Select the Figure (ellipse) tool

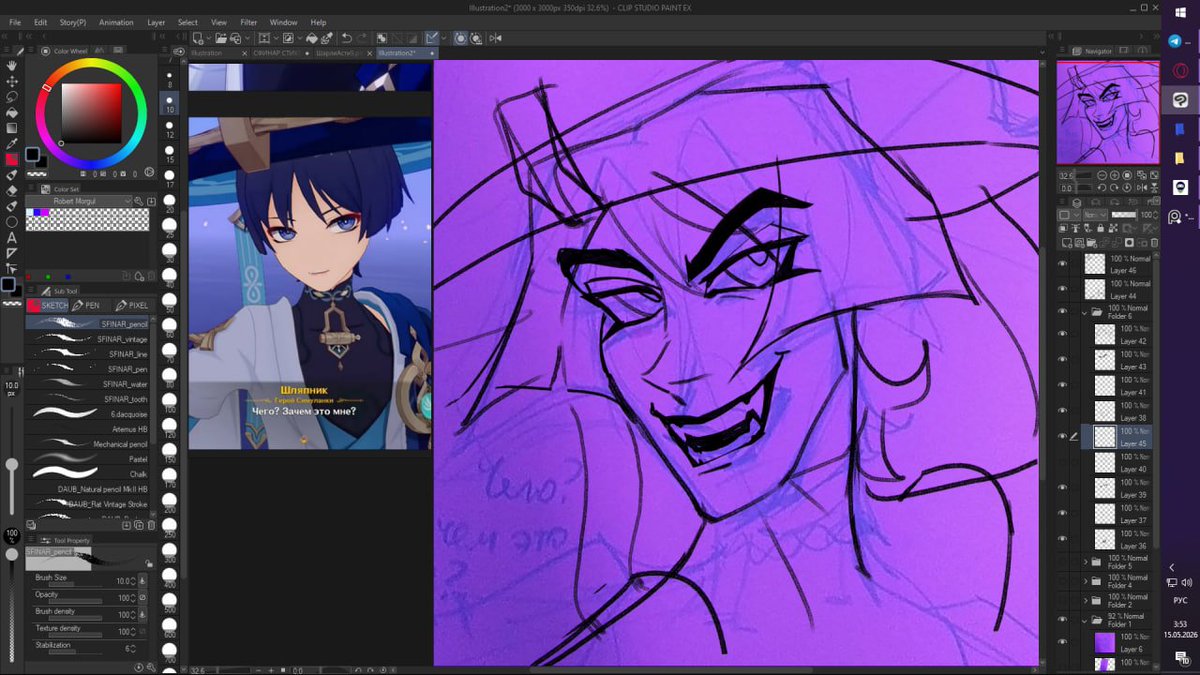tap(12, 221)
